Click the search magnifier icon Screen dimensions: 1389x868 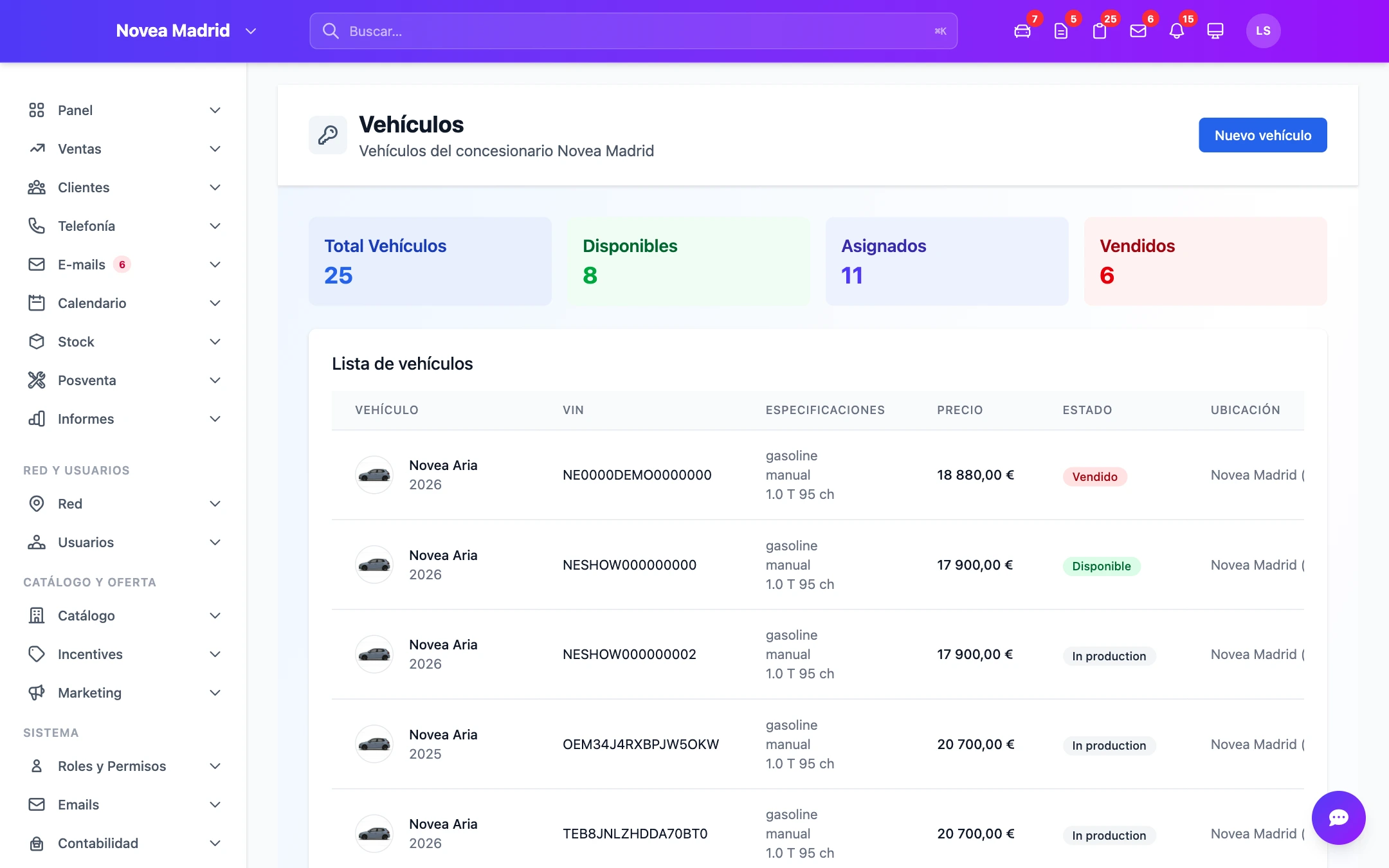331,31
